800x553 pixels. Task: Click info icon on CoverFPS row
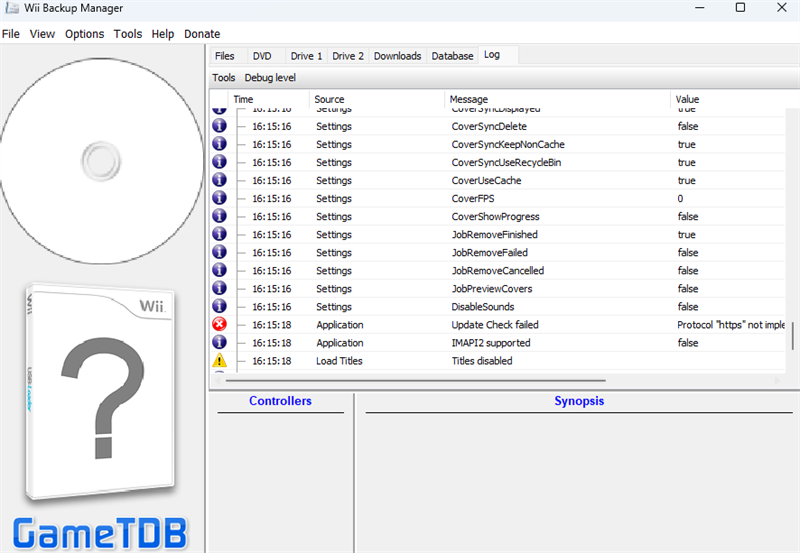click(x=219, y=198)
